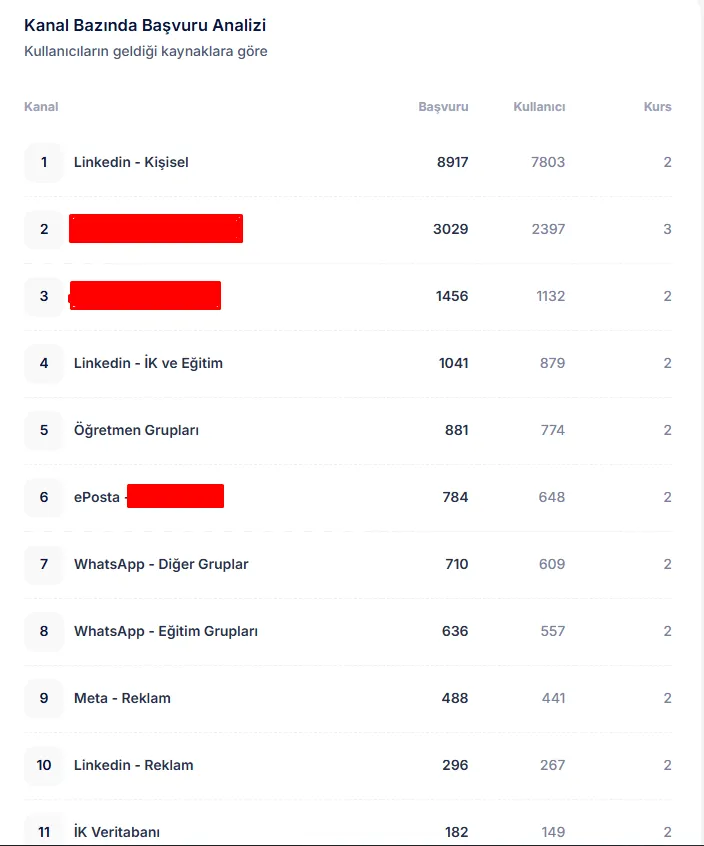
Task: Select the ePosta channel label
Action: coord(97,497)
